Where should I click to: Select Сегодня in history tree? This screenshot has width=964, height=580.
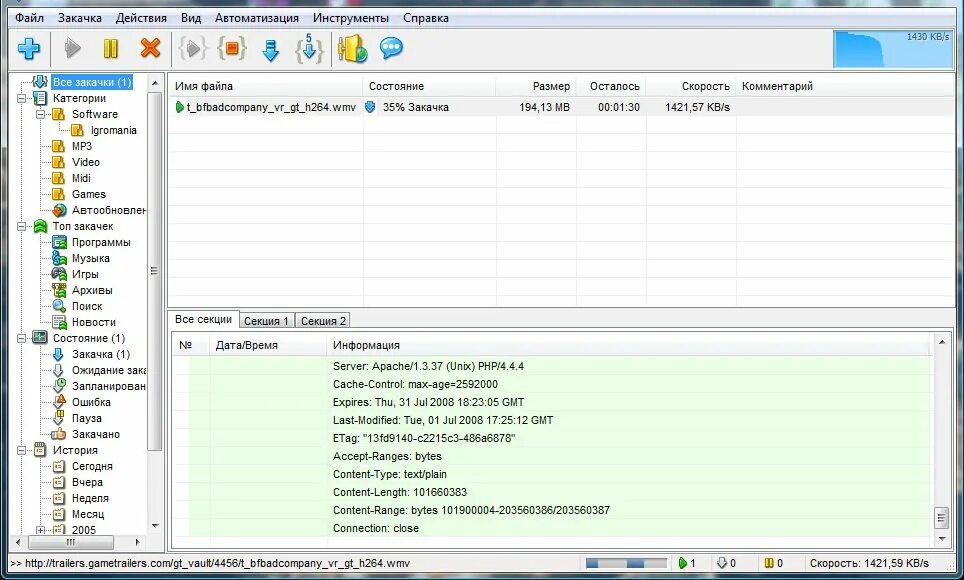pos(92,466)
